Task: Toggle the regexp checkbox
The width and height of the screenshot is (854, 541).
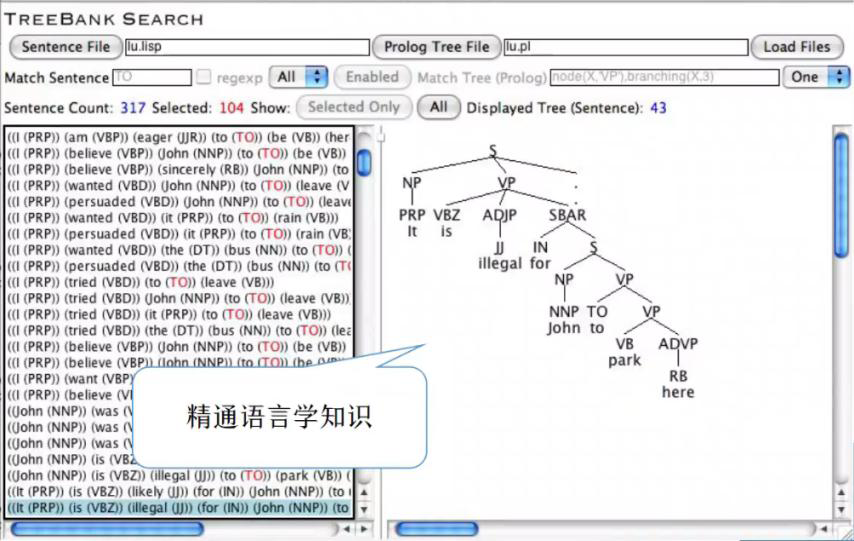Action: tap(203, 77)
